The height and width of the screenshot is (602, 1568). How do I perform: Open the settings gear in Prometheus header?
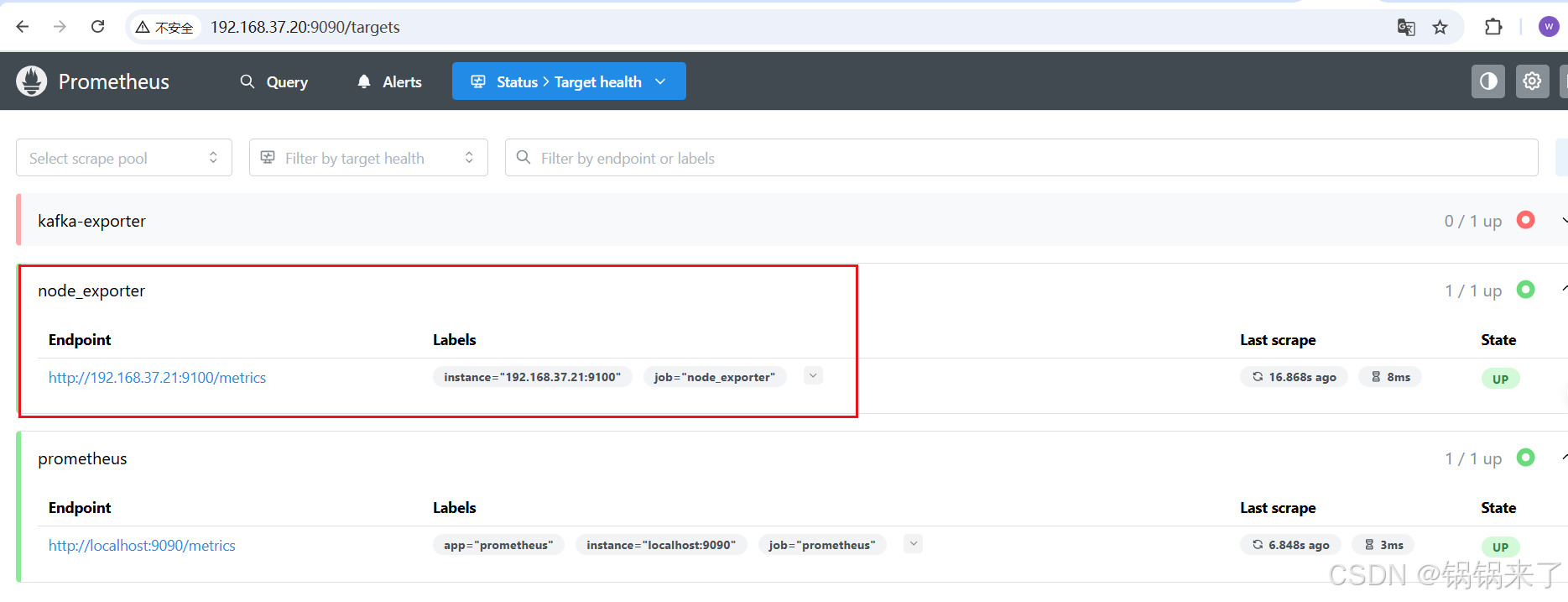1532,81
